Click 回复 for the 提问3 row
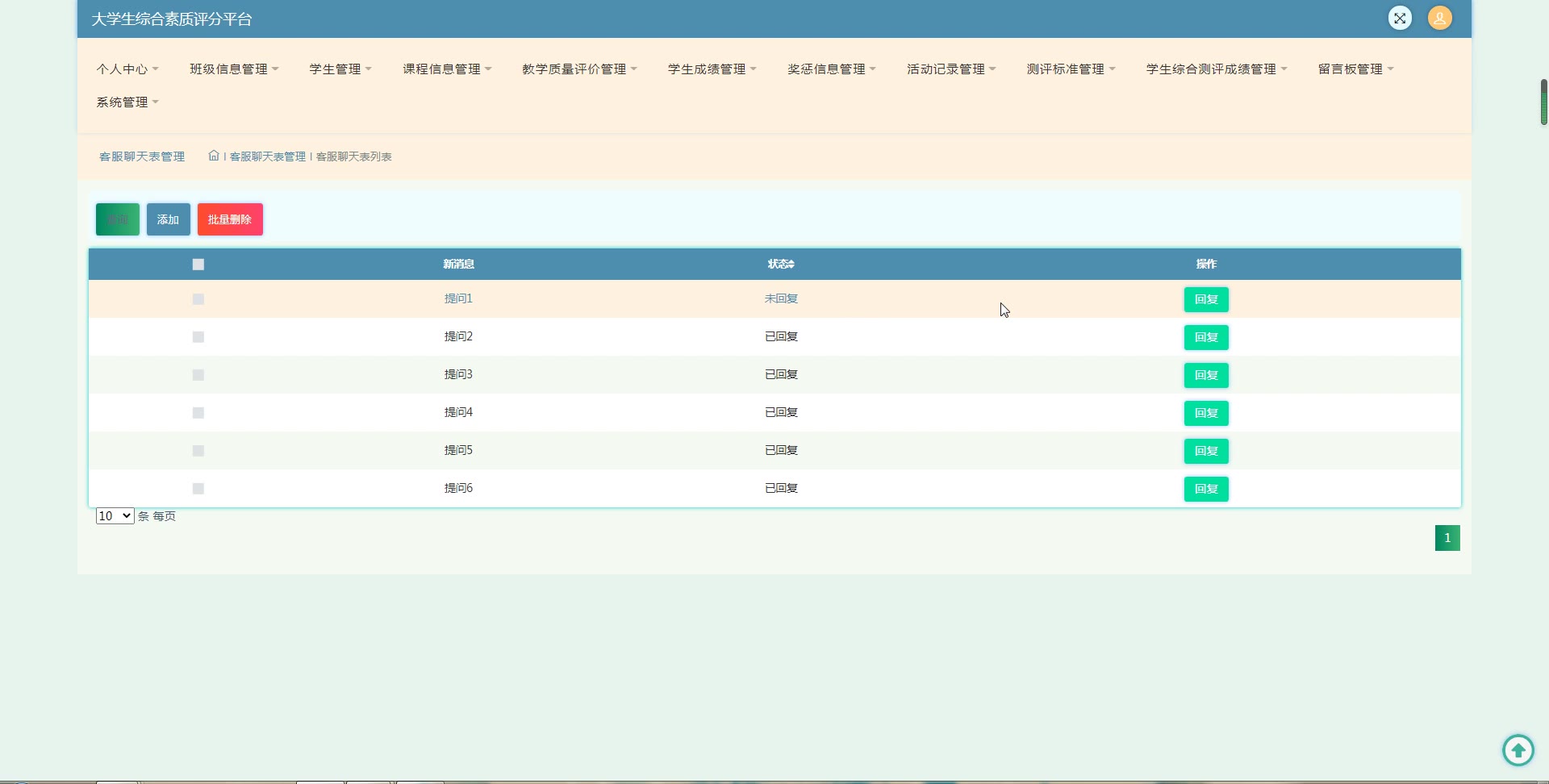This screenshot has width=1549, height=784. 1206,375
